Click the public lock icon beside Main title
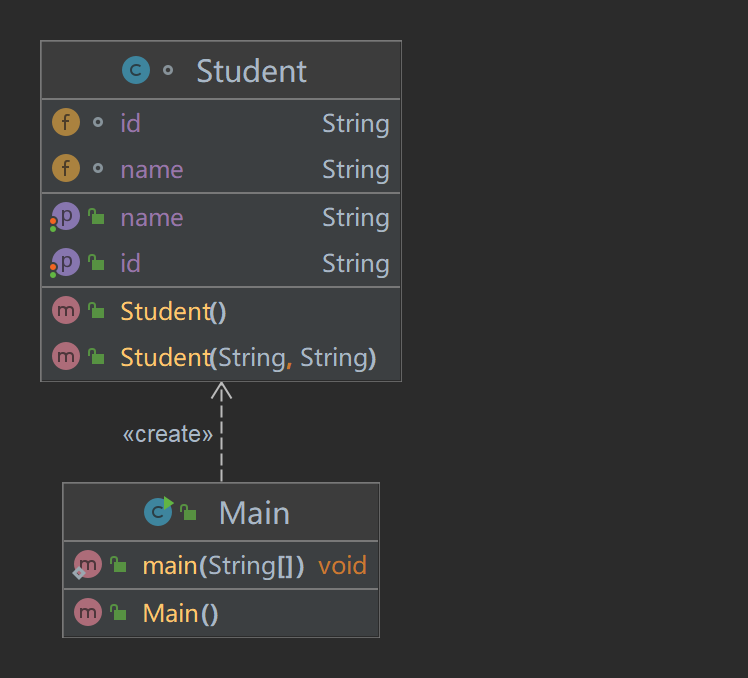 point(188,513)
